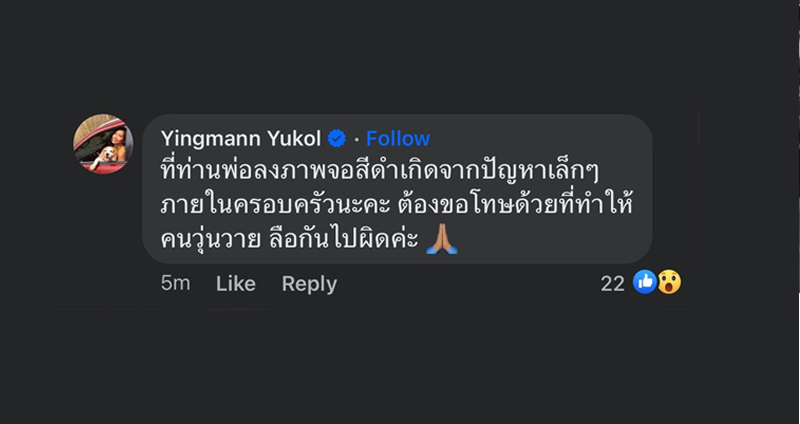Click empty space inside the comment bubble
The width and height of the screenshot is (800, 424).
[x=560, y=238]
